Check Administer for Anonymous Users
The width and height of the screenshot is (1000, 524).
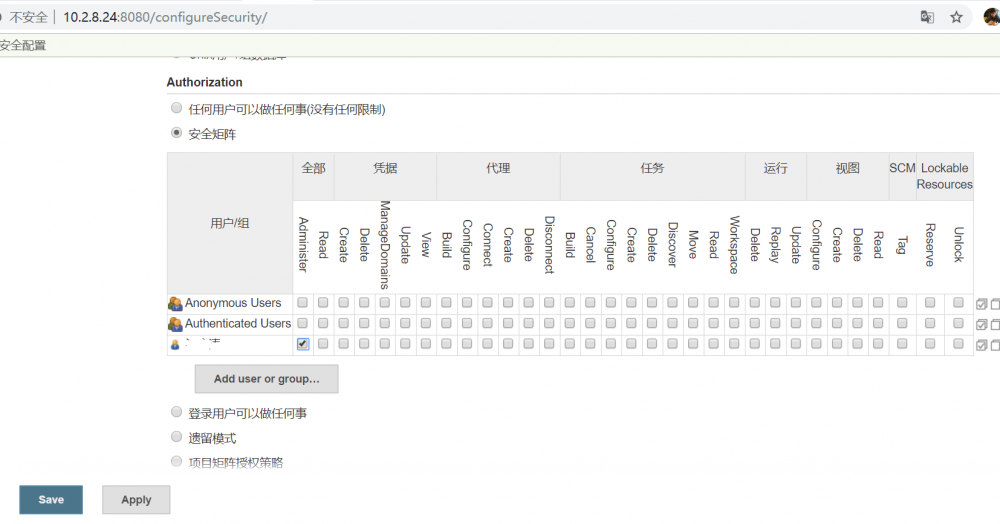303,302
